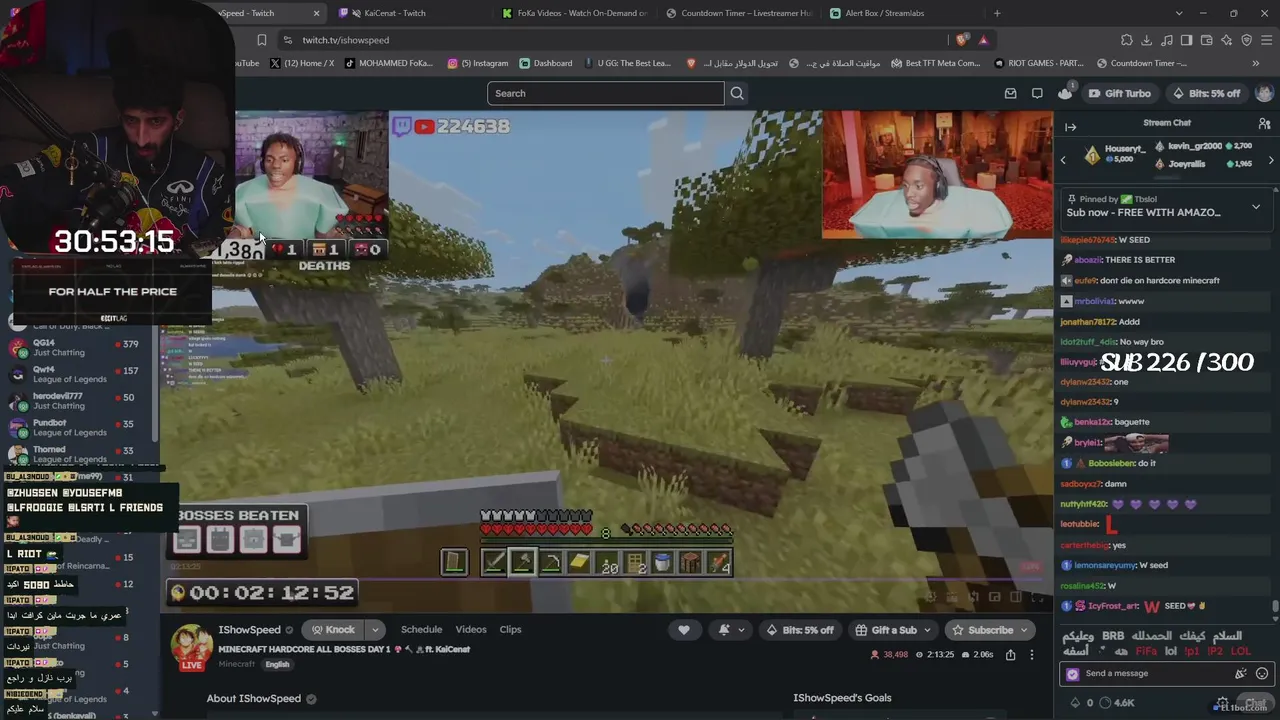This screenshot has height=720, width=1280.
Task: Show previous gift leaderboard entry
Action: click(x=1063, y=160)
